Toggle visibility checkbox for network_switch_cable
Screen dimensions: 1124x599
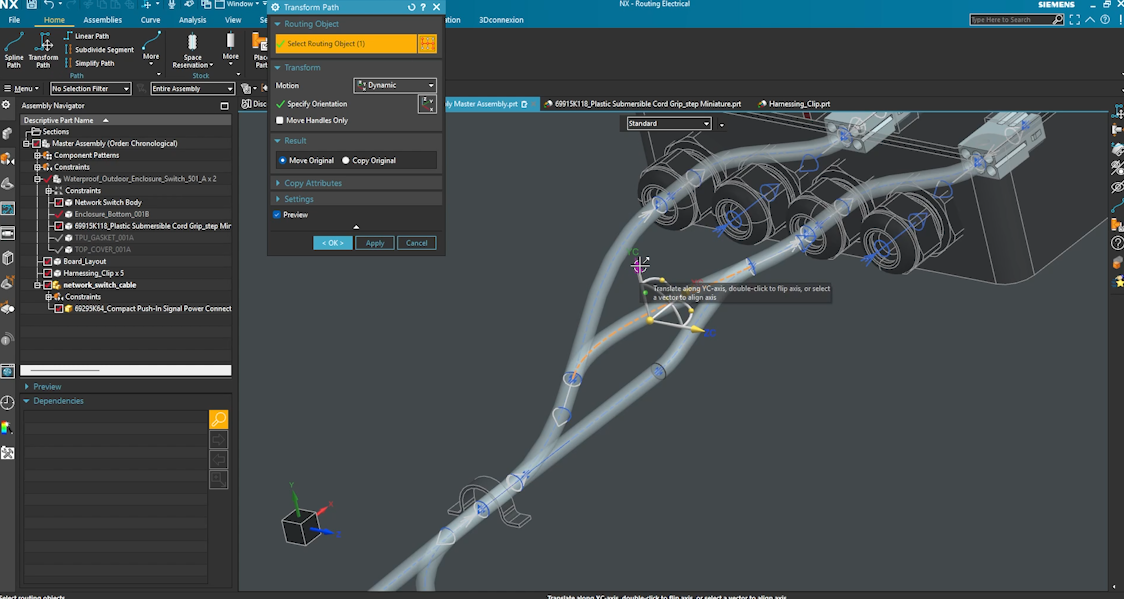(47, 285)
